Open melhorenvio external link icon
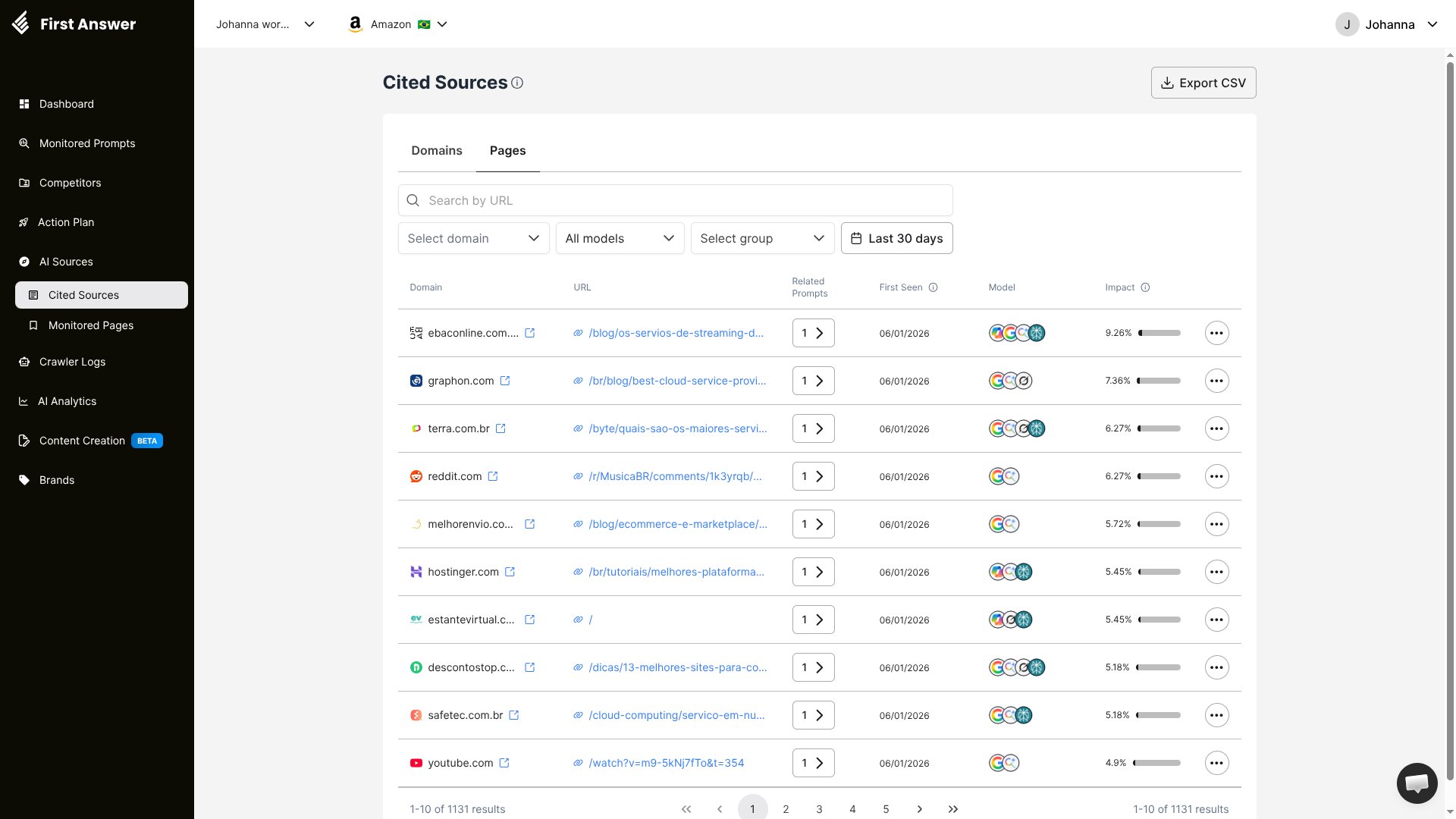 pyautogui.click(x=530, y=524)
